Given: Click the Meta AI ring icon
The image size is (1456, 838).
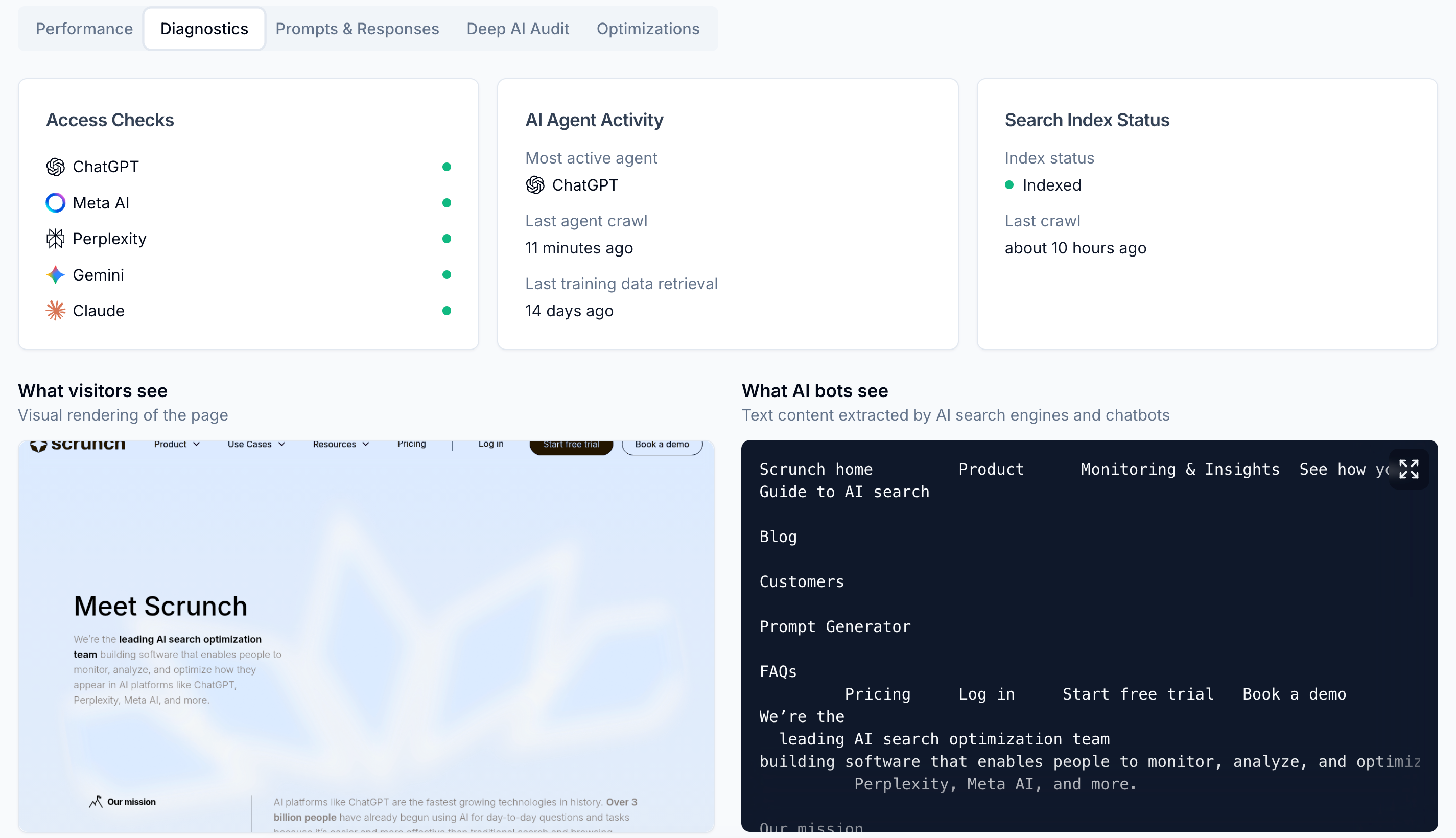Looking at the screenshot, I should point(55,202).
